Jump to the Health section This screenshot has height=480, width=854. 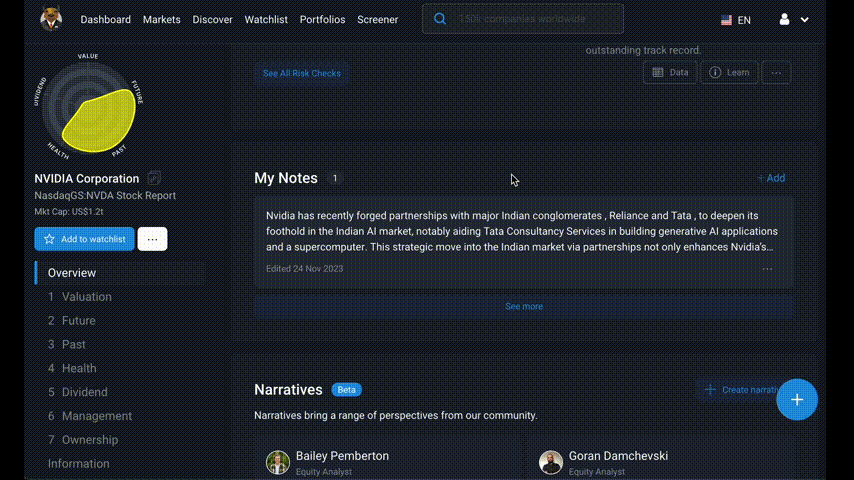coord(79,368)
